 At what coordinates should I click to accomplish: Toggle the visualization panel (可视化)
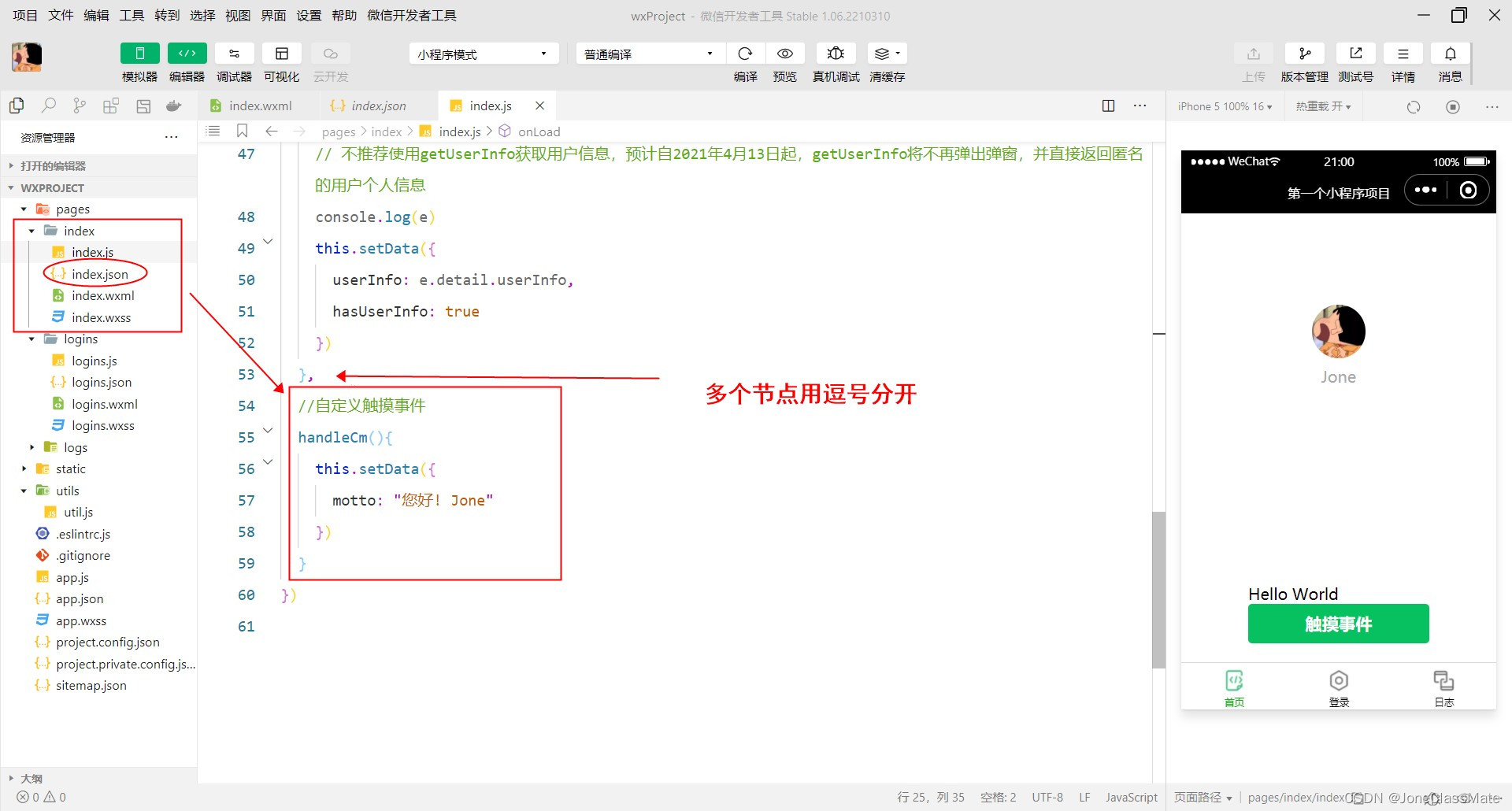282,54
